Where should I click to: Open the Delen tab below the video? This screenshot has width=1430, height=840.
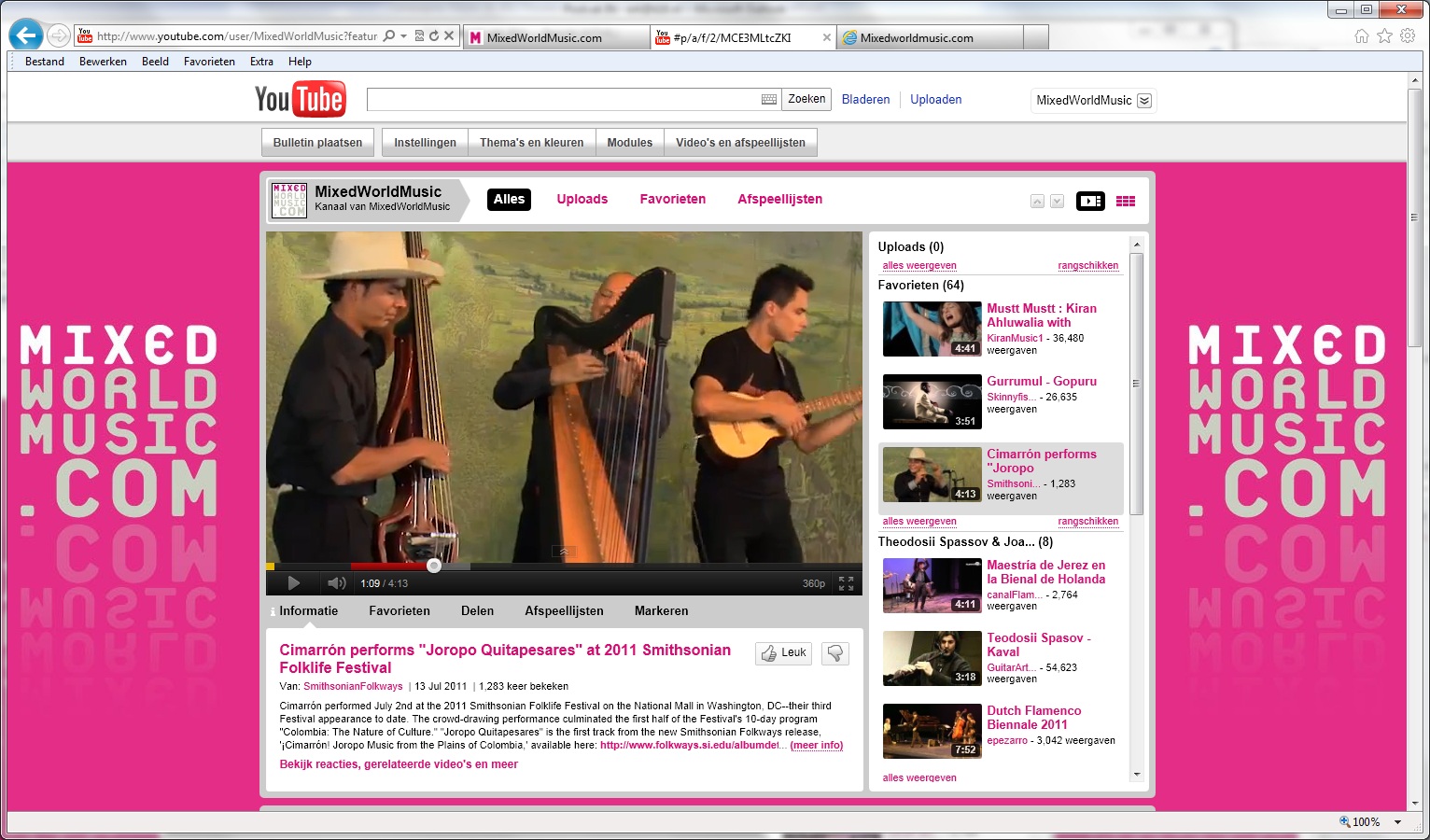coord(477,611)
